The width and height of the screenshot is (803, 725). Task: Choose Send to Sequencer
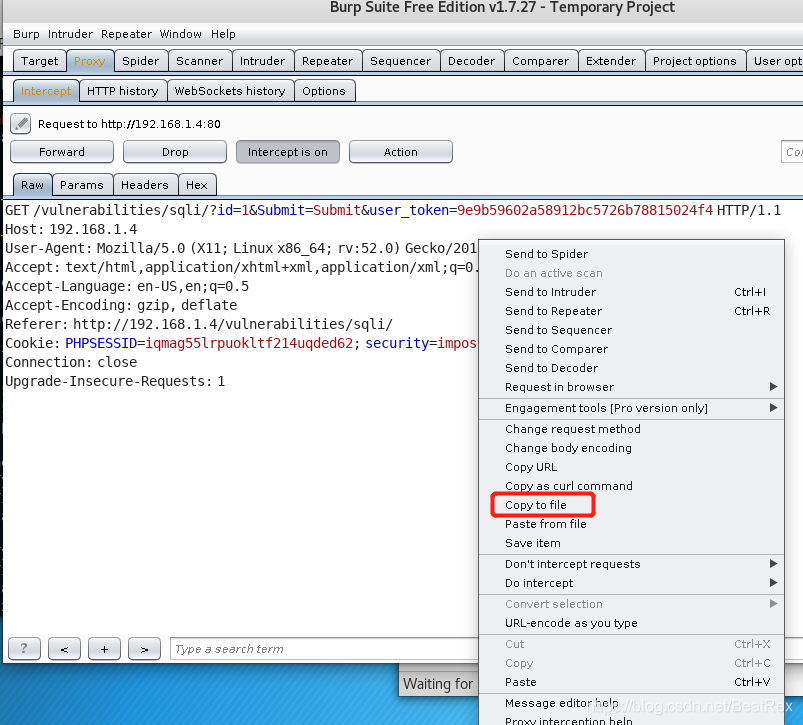631,330
